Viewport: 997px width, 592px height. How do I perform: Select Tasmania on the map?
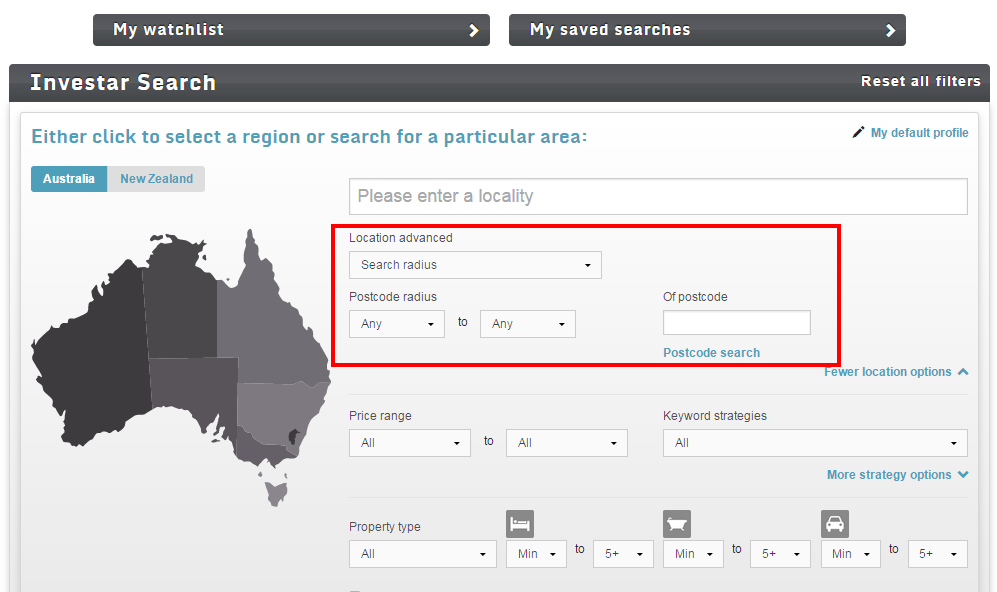point(275,493)
